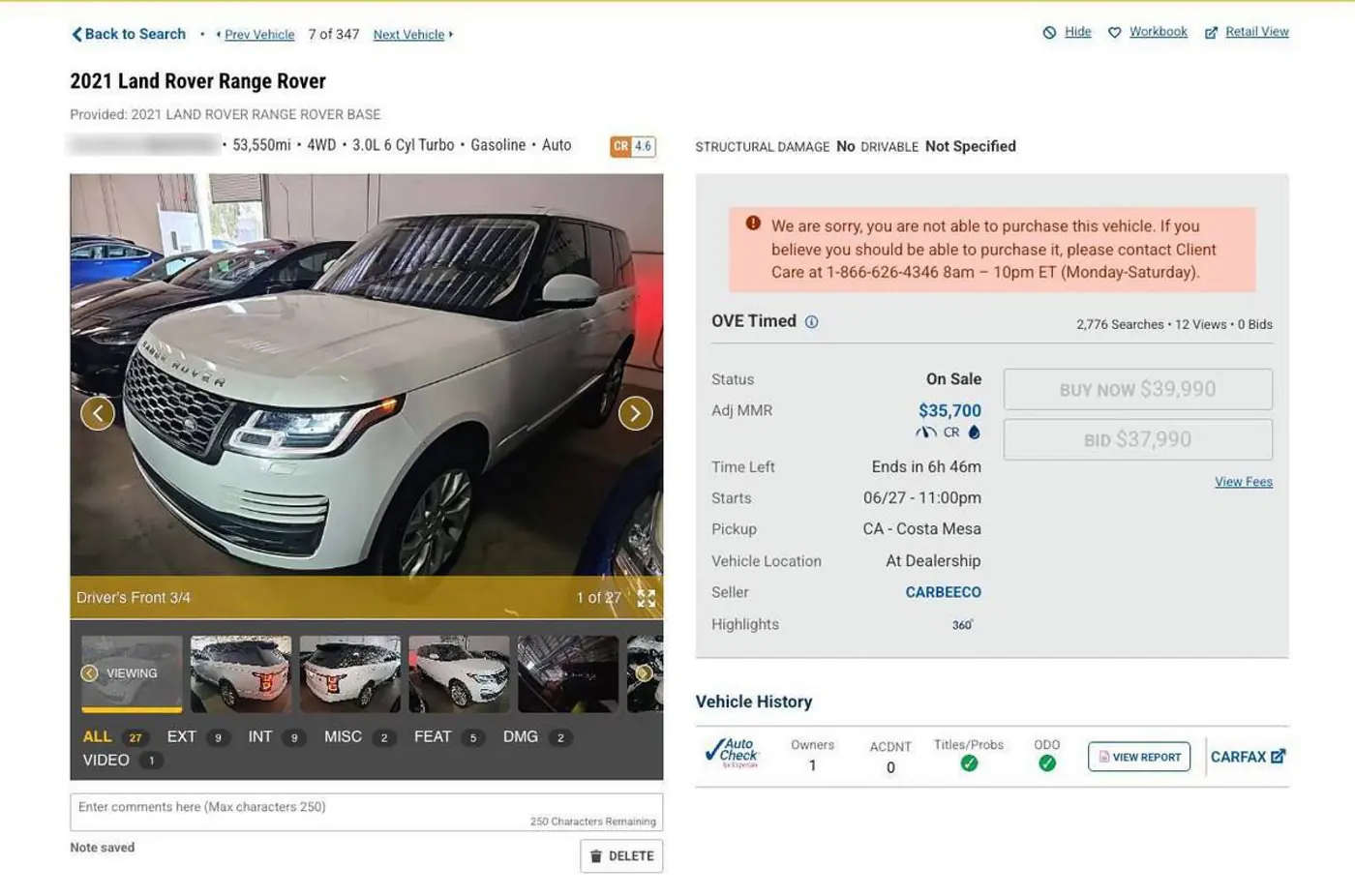1355x896 pixels.
Task: Show next photo with right arrow
Action: pyautogui.click(x=636, y=413)
